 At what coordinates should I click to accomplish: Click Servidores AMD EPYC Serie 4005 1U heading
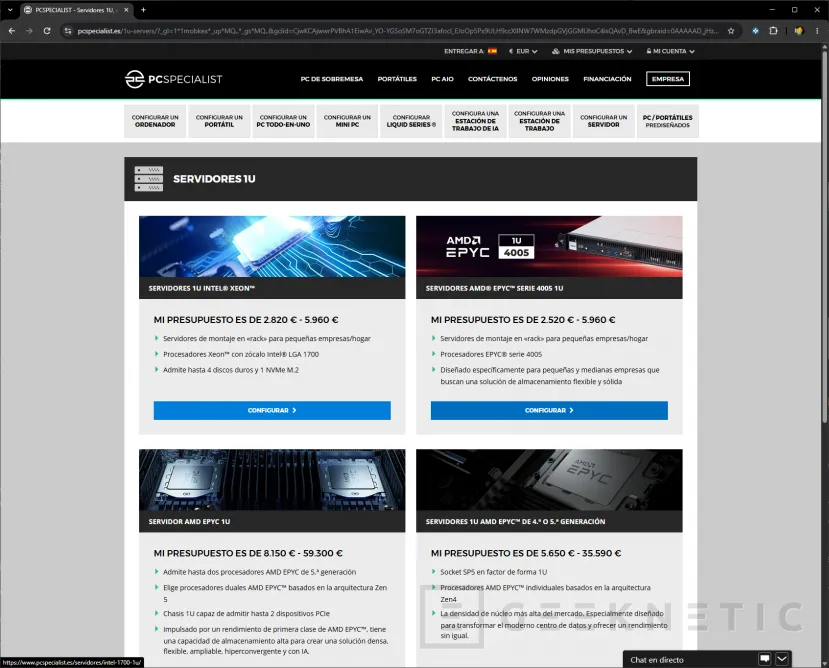(494, 288)
